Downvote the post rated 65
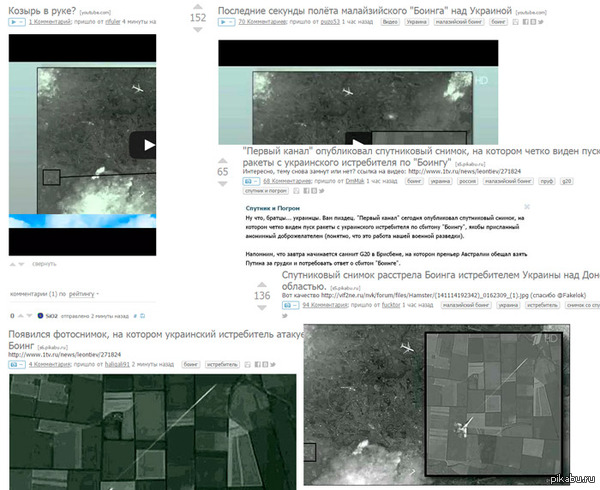Image resolution: width=600 pixels, height=490 pixels. point(222,184)
